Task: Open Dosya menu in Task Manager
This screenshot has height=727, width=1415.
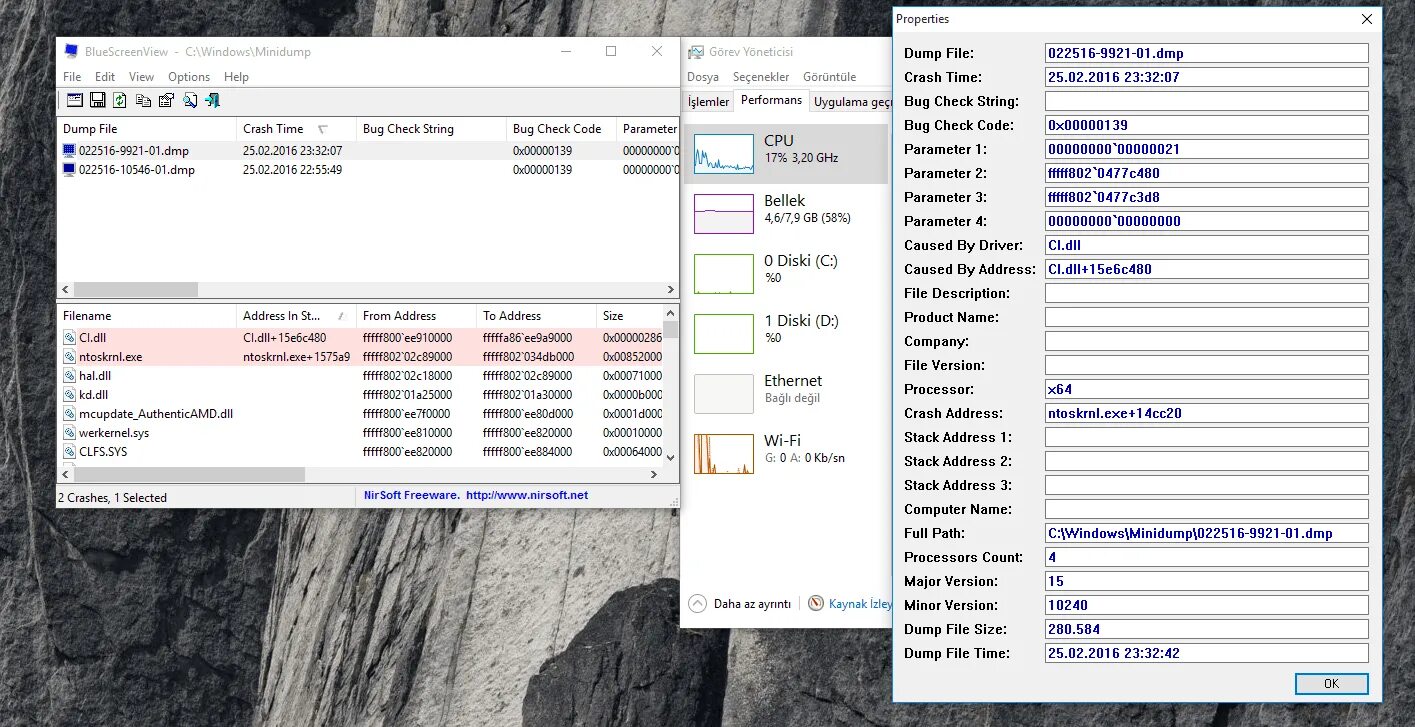Action: 703,77
